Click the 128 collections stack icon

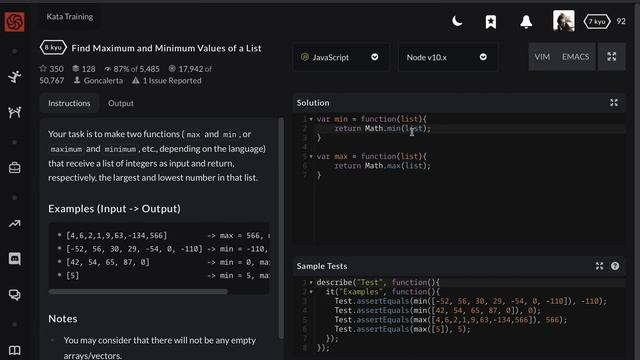[x=76, y=68]
